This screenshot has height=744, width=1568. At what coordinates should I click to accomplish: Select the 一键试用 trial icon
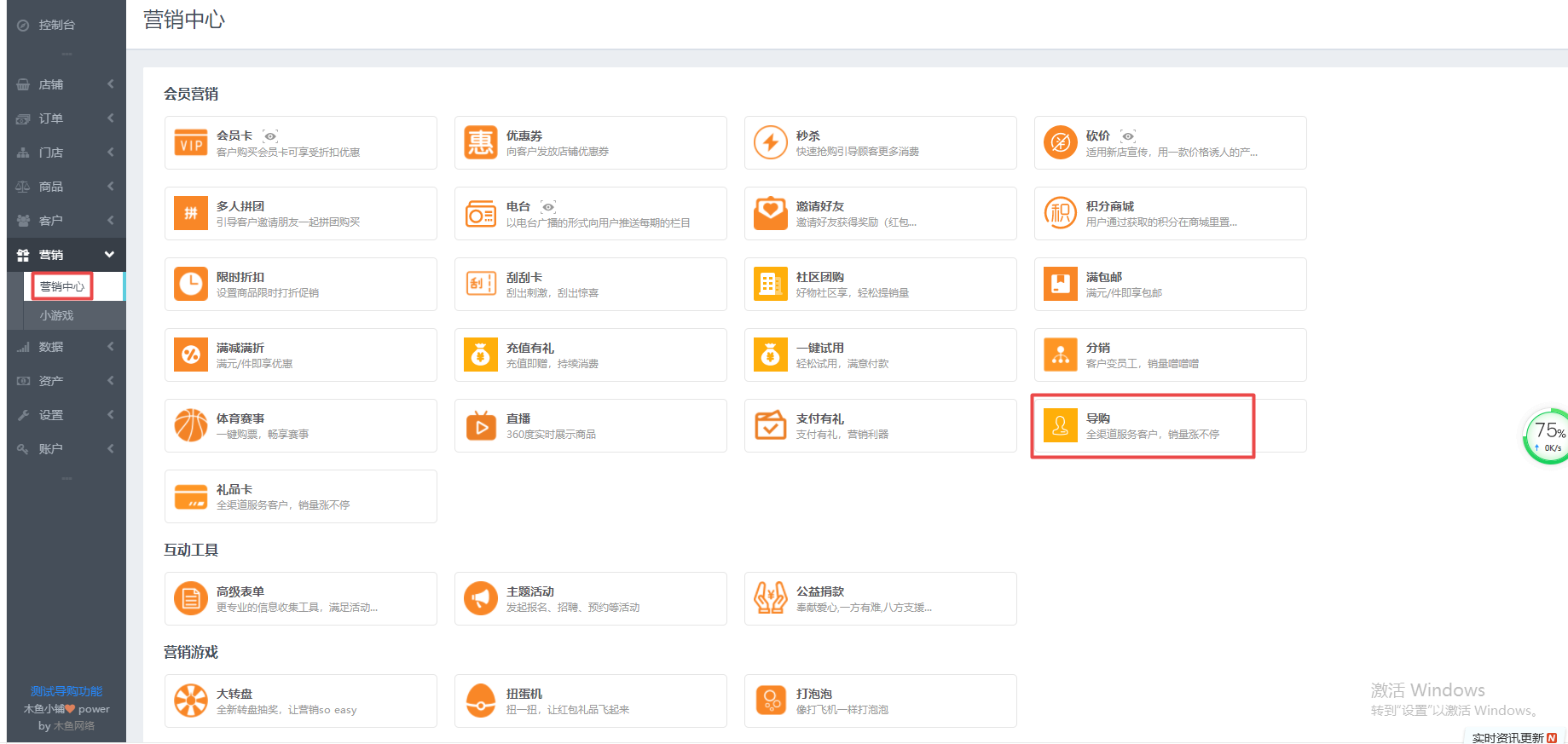click(771, 355)
